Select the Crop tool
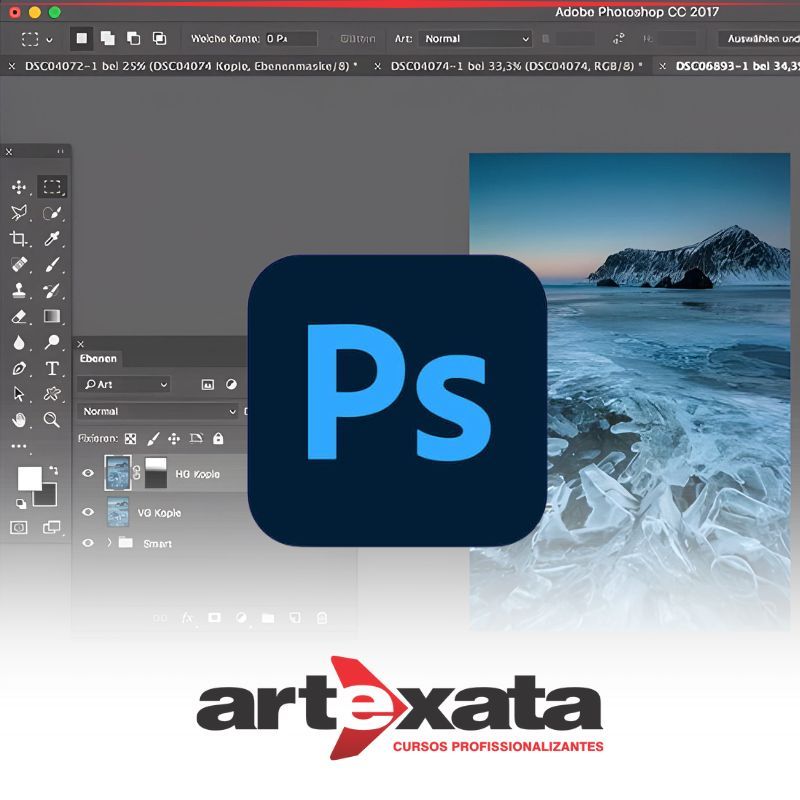 19,239
